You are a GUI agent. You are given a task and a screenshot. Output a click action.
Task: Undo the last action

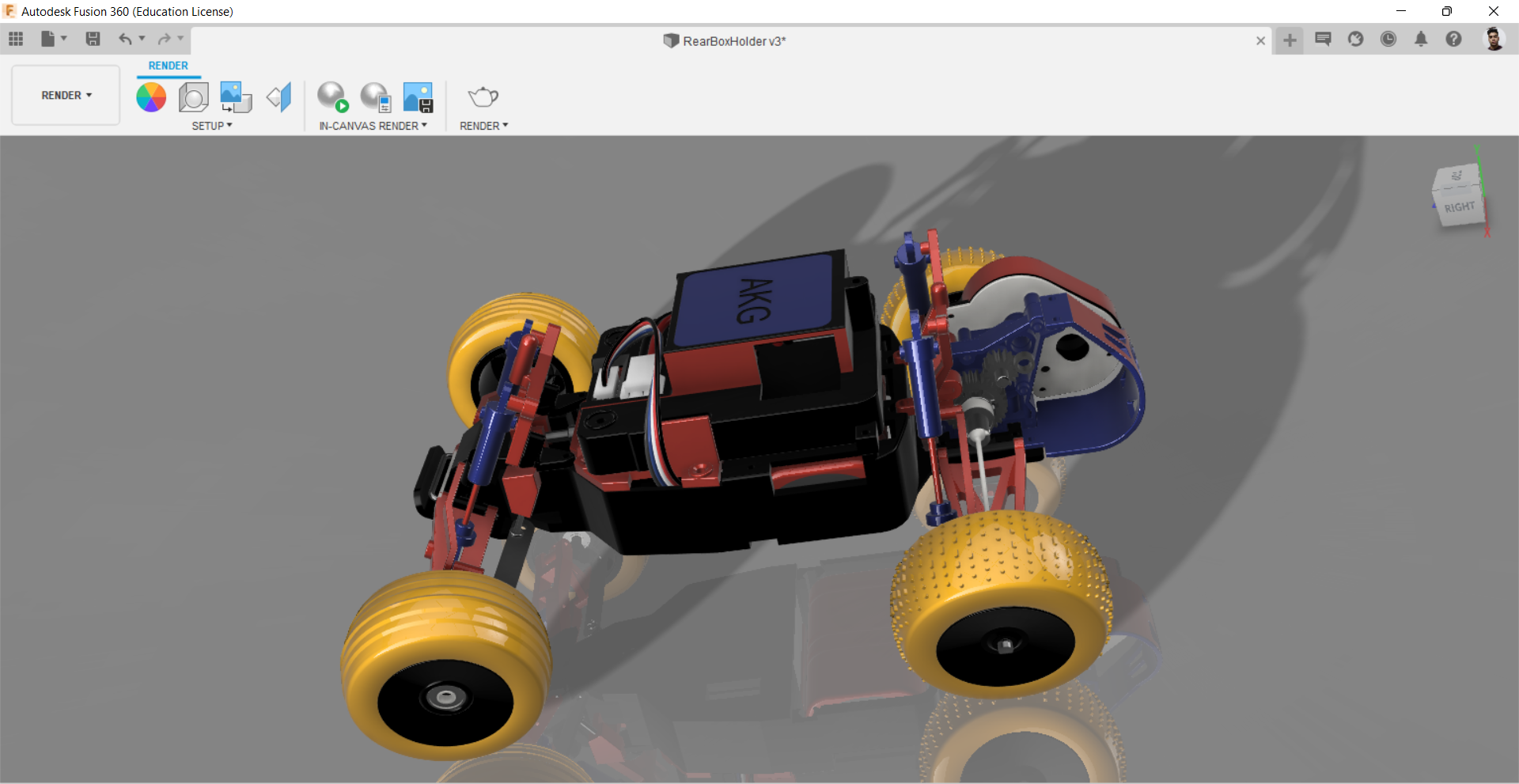(x=125, y=39)
